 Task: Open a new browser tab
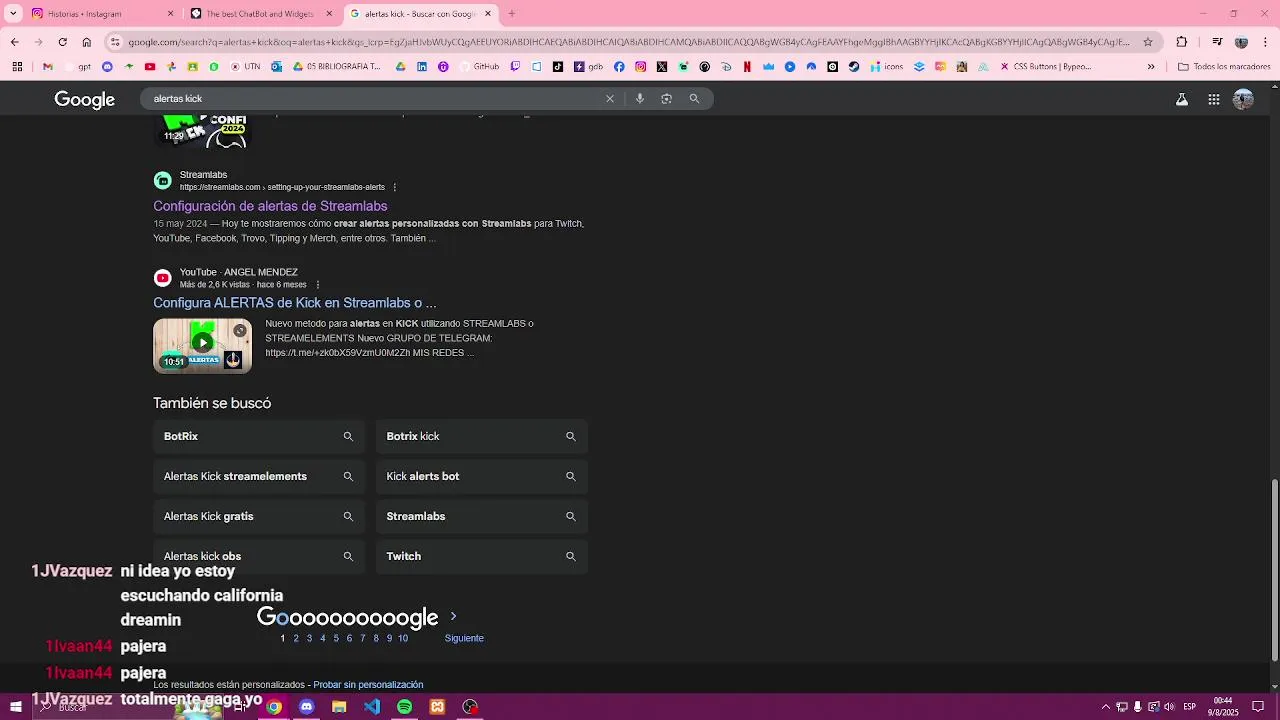pyautogui.click(x=512, y=14)
